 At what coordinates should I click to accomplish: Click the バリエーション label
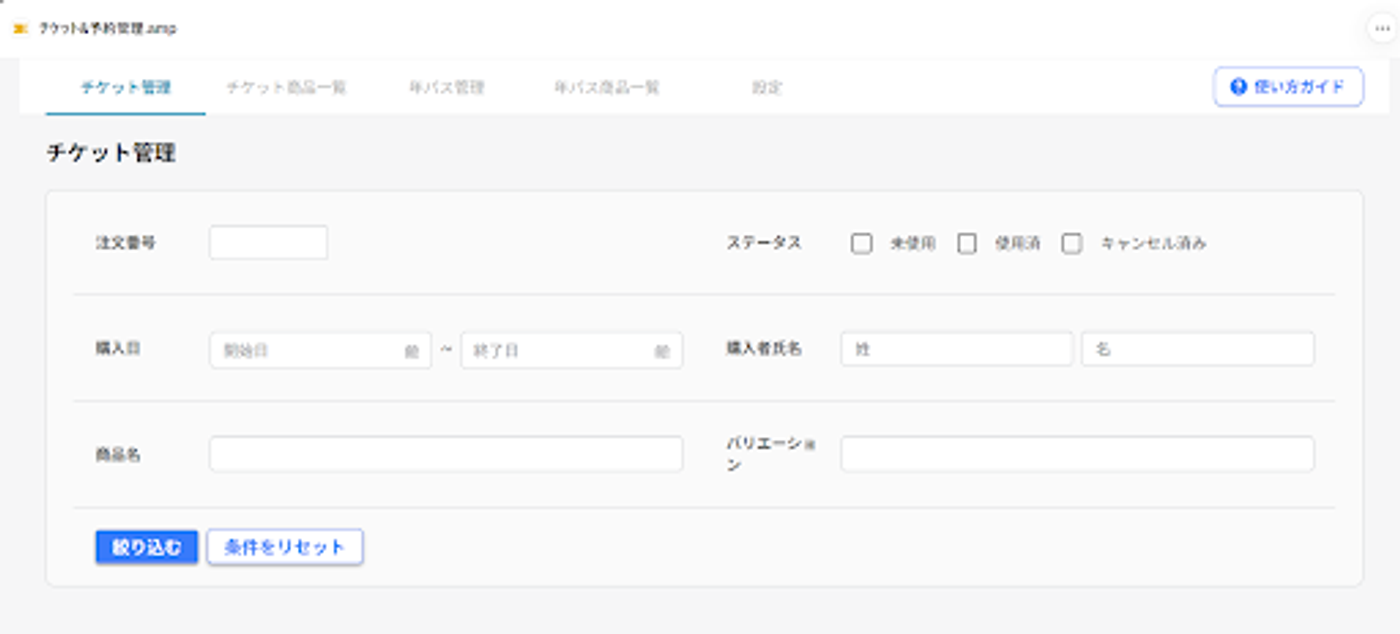[x=771, y=454]
